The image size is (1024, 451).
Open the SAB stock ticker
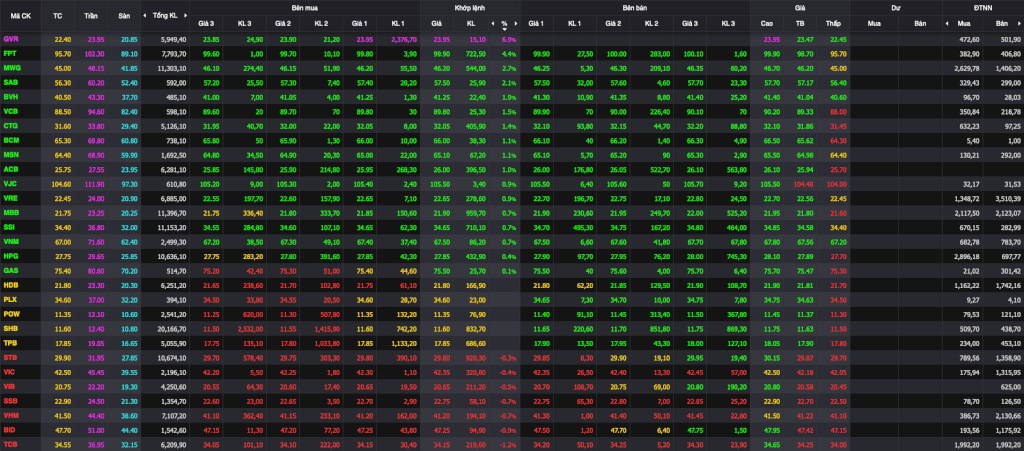[x=10, y=82]
